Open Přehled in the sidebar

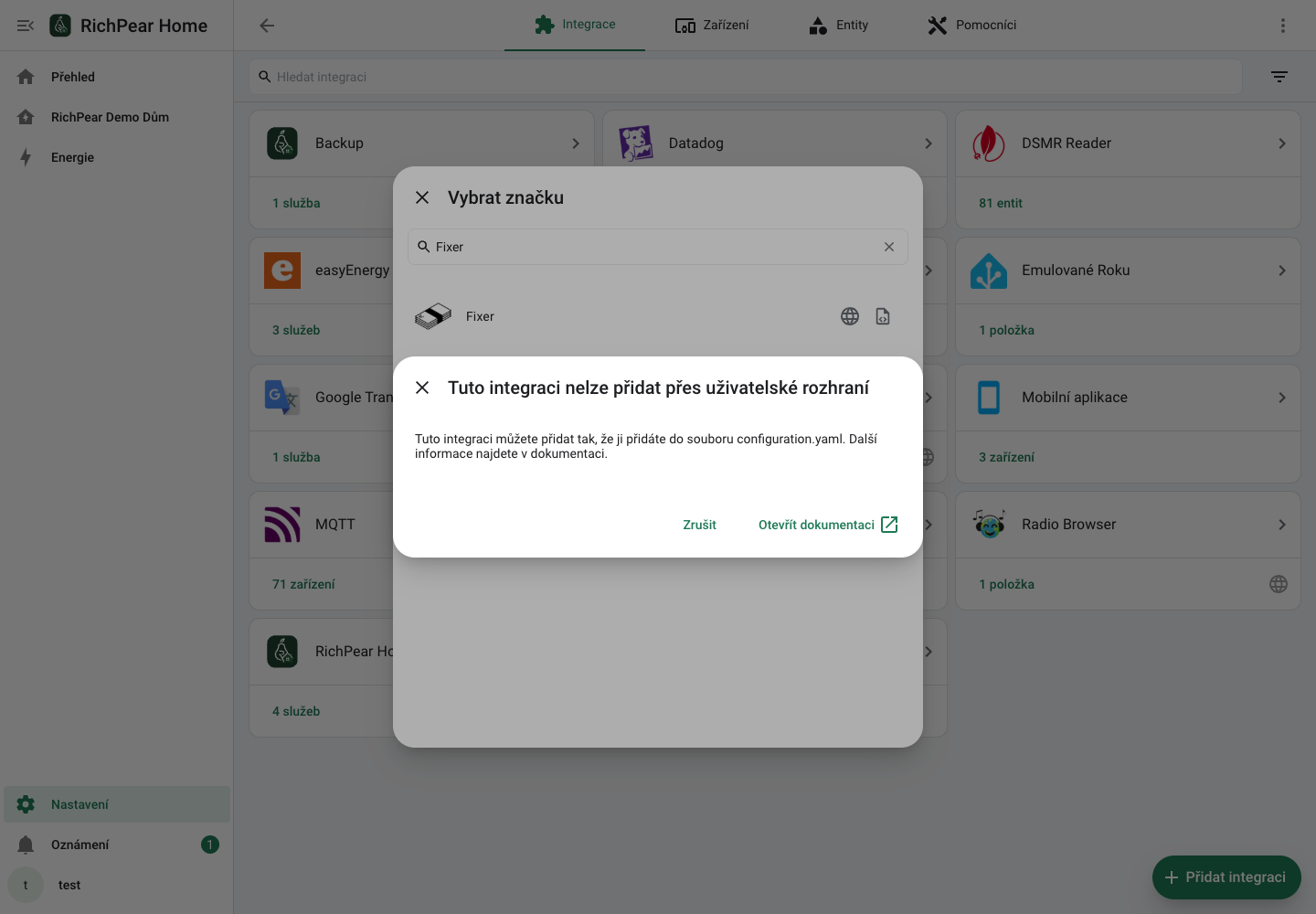117,77
